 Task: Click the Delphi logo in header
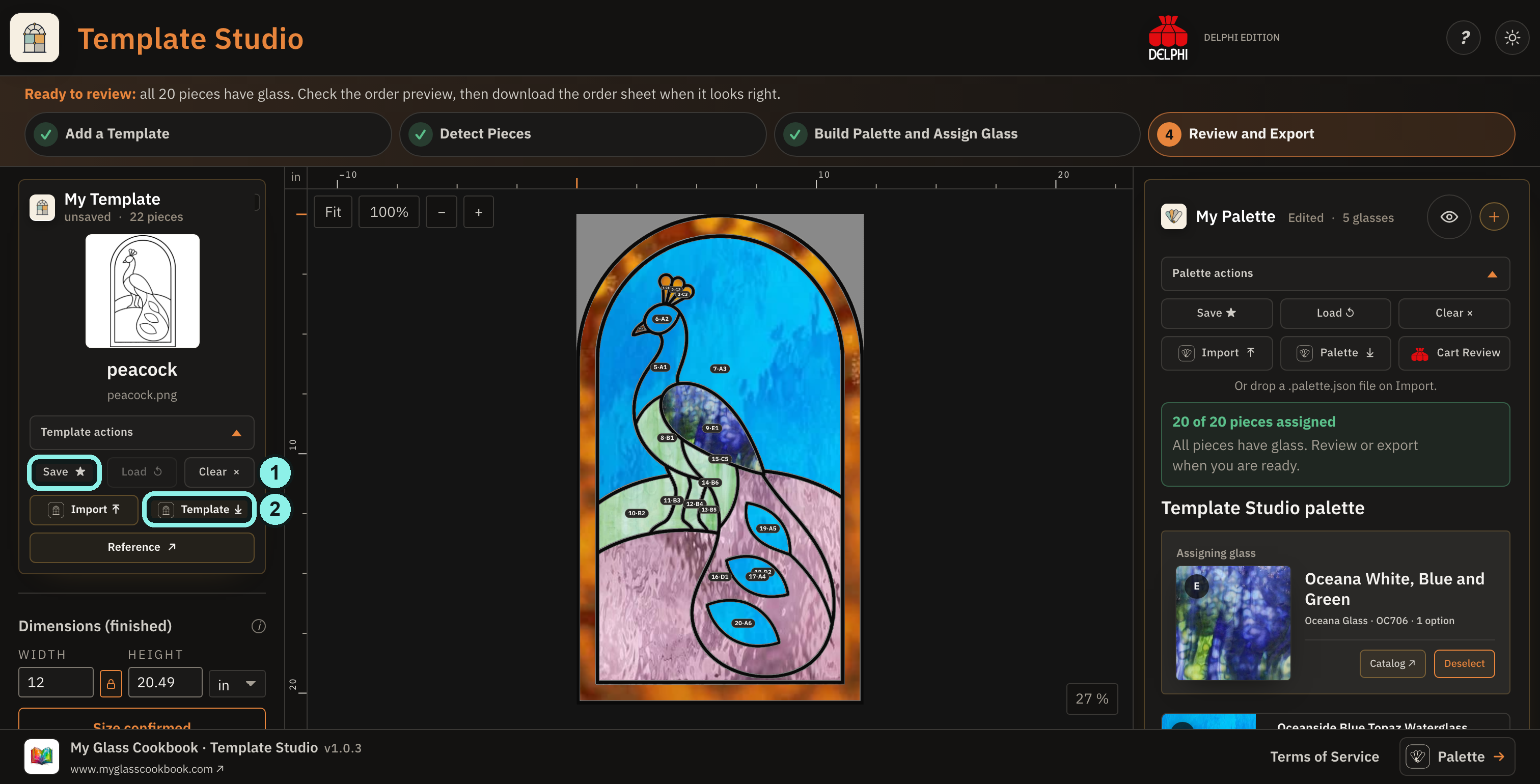tap(1168, 38)
